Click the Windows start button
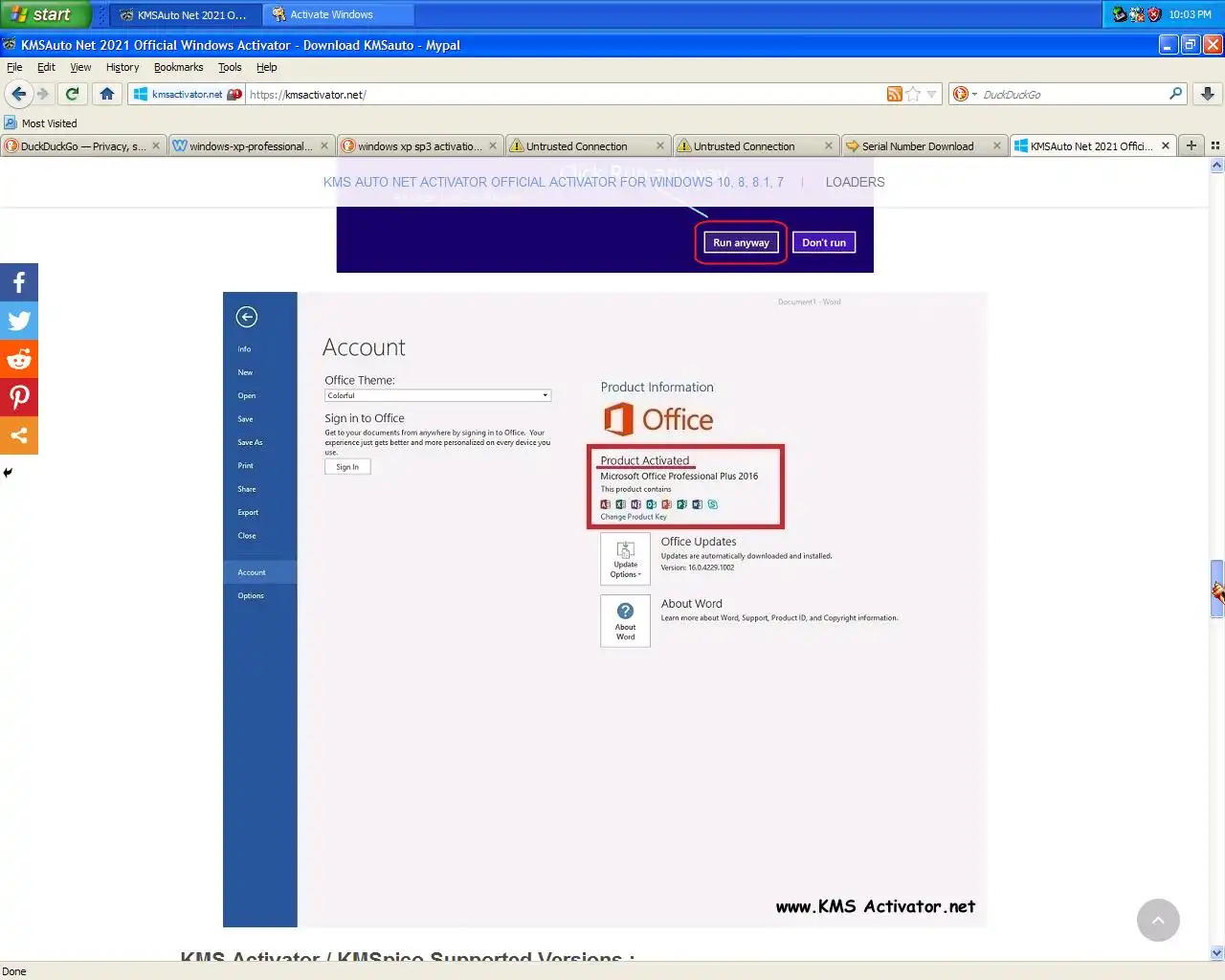Screen dimensions: 1225x980 point(45,14)
